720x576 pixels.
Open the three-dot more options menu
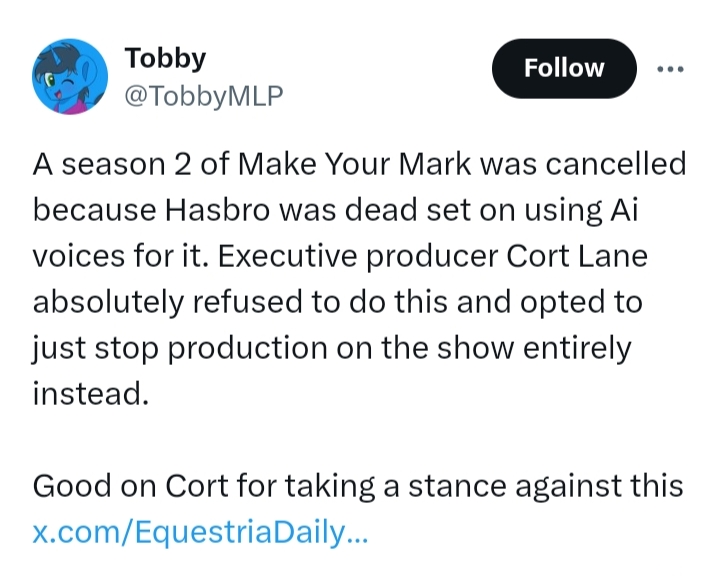coord(669,68)
